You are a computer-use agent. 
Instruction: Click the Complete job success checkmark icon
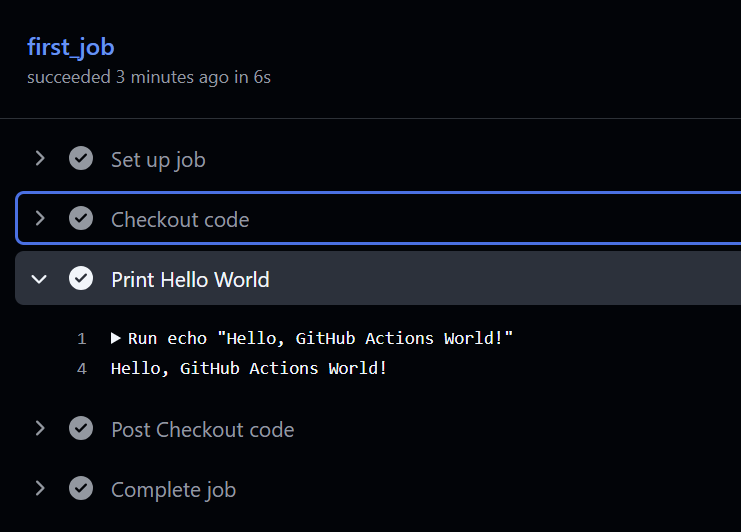pos(81,489)
